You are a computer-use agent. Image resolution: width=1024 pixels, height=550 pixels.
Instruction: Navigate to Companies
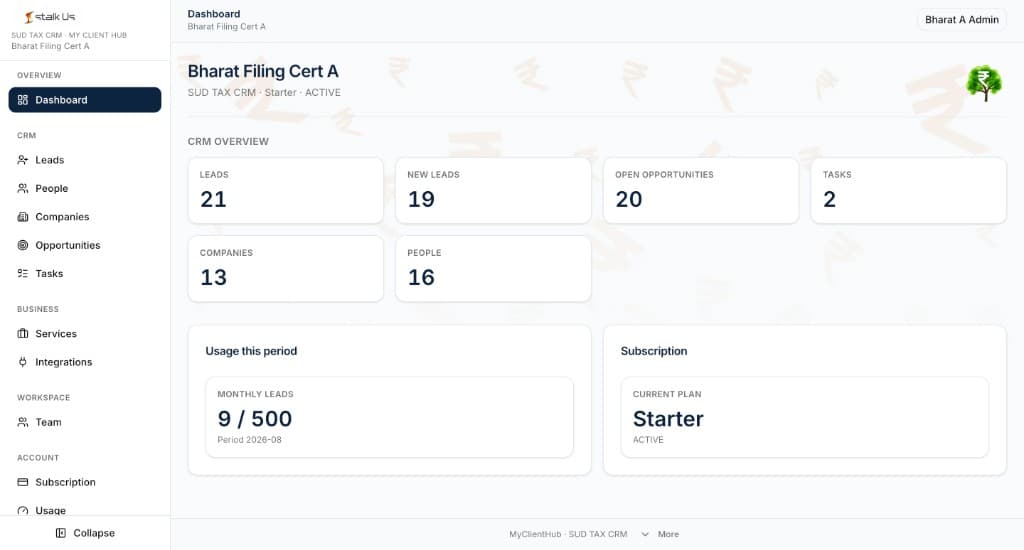[85, 217]
